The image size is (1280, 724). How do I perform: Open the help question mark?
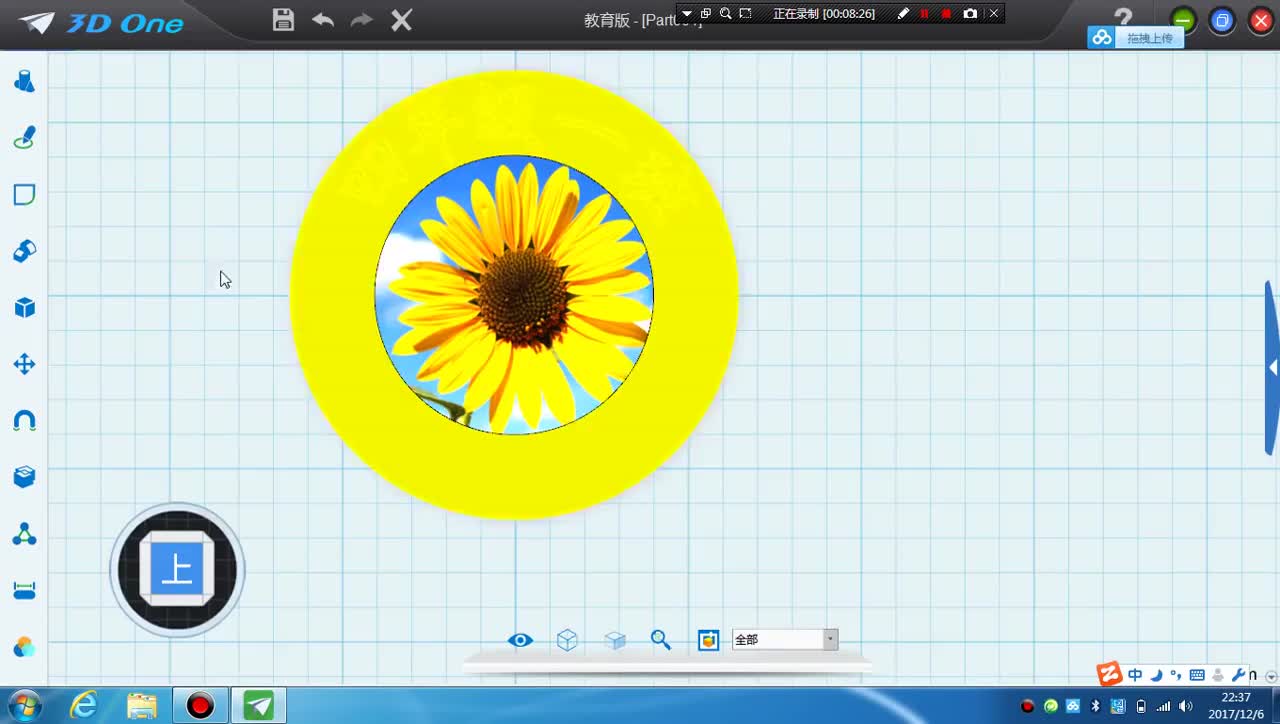(1123, 17)
